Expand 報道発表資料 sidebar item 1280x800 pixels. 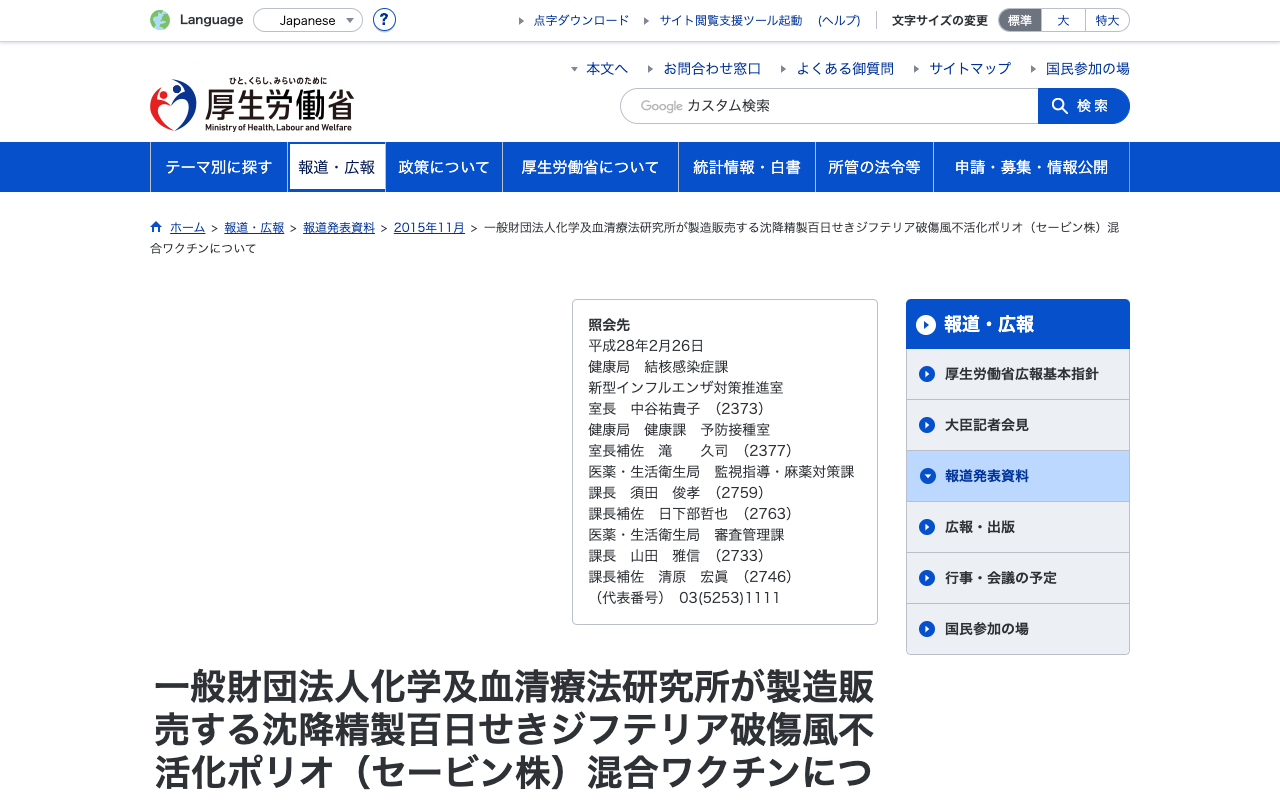coord(1018,476)
